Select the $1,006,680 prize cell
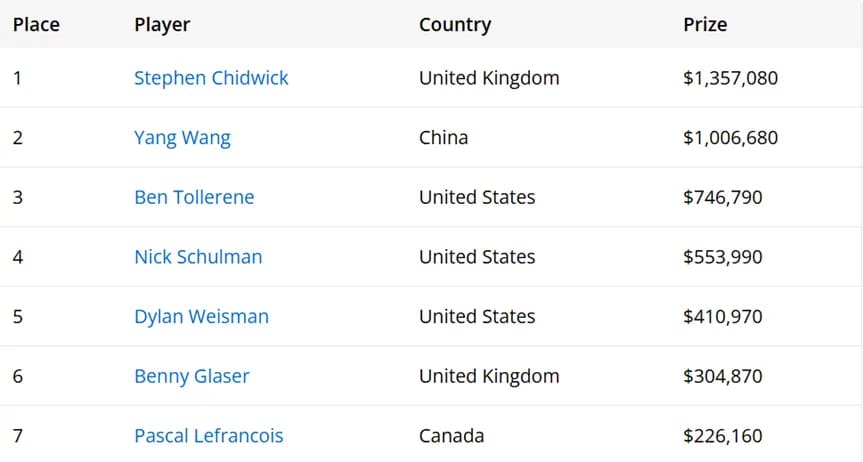 pyautogui.click(x=730, y=138)
